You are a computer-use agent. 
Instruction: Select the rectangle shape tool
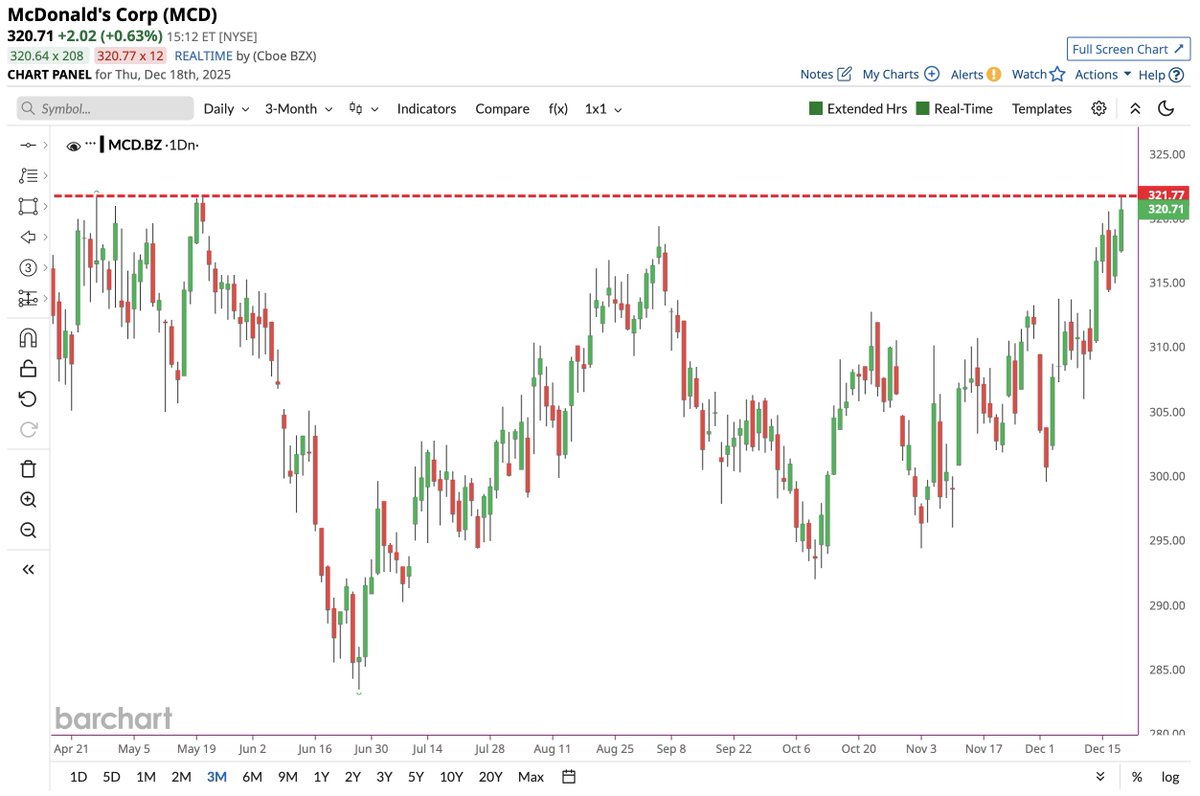(x=27, y=206)
